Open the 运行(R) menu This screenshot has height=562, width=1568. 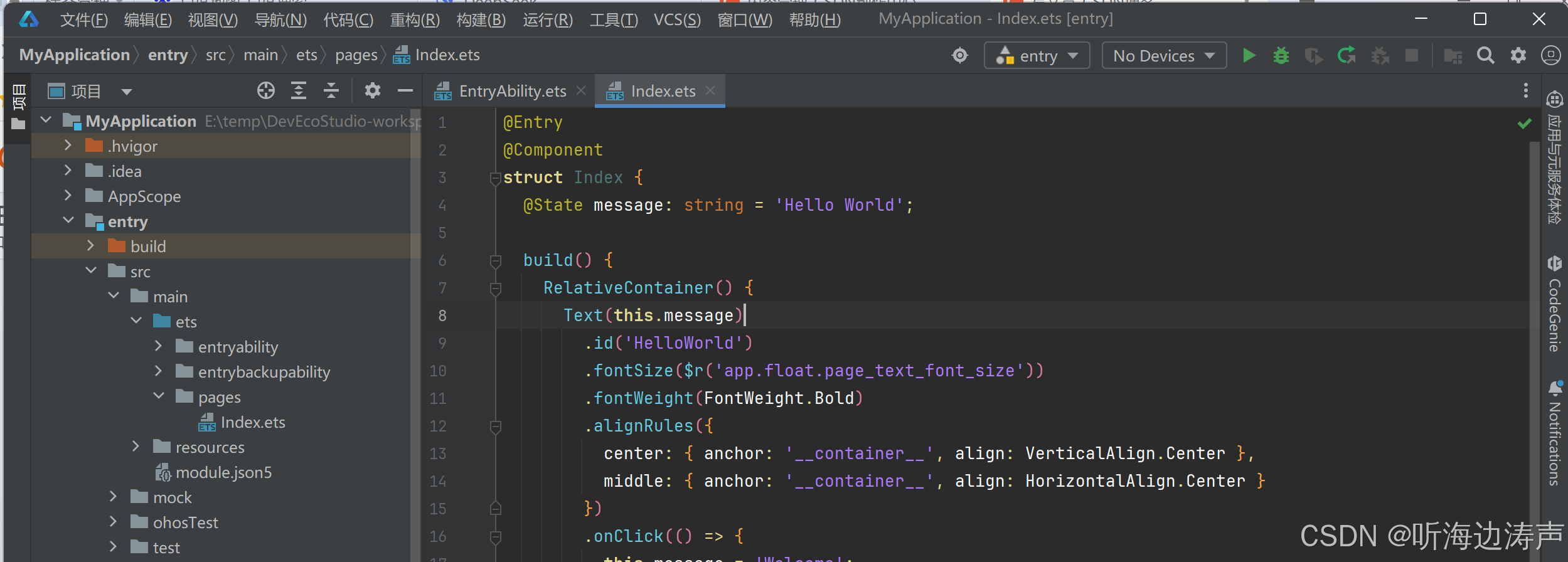pos(548,20)
